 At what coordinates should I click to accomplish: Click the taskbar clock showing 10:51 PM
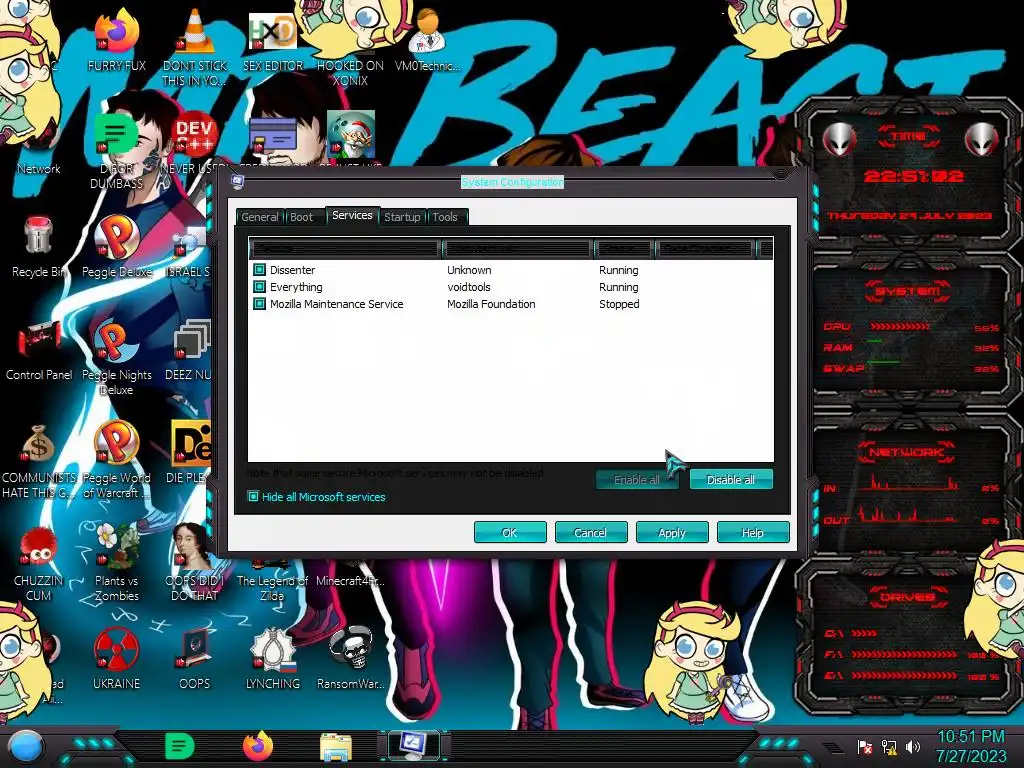pyautogui.click(x=971, y=746)
